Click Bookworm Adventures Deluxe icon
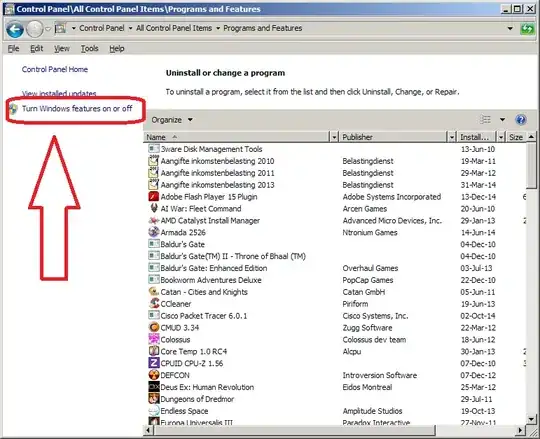Screen dimensions: 540x439 pyautogui.click(x=154, y=280)
